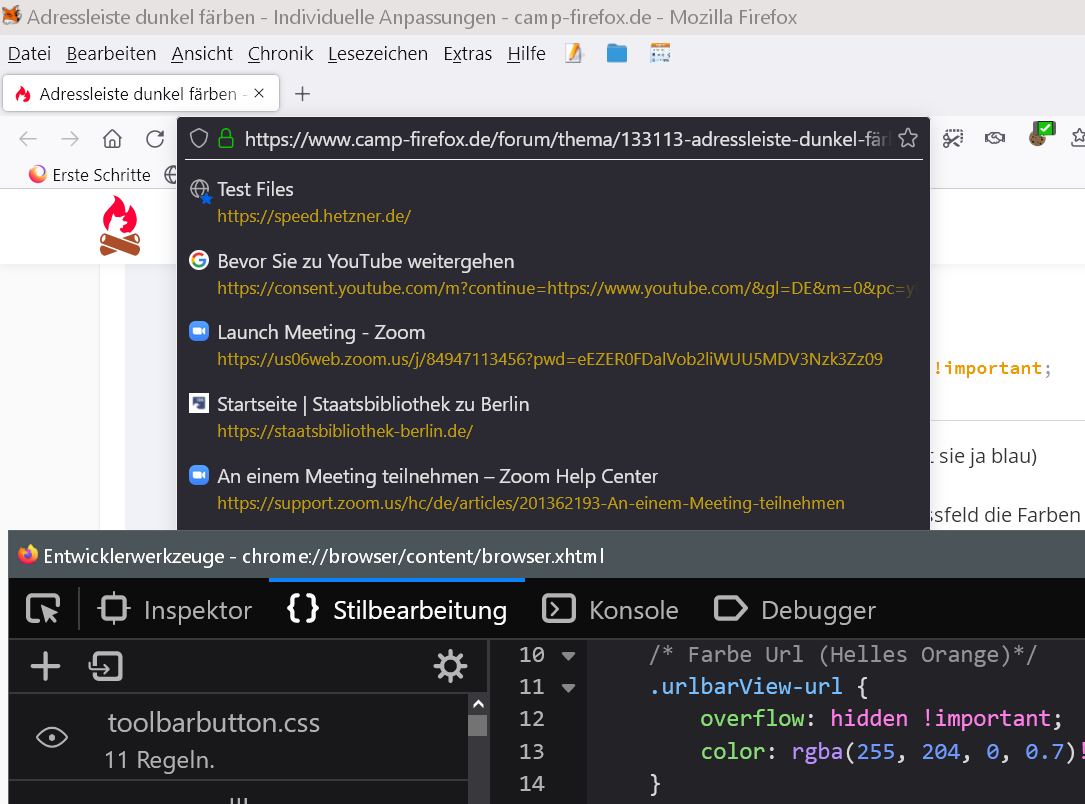Click the import stylesheet icon
This screenshot has width=1085, height=804.
tap(105, 666)
